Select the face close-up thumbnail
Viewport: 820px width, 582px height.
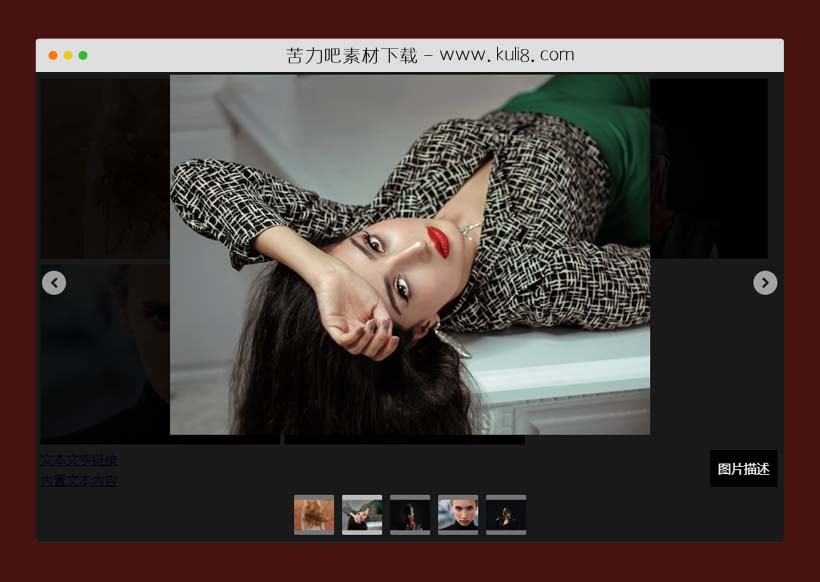[x=458, y=515]
